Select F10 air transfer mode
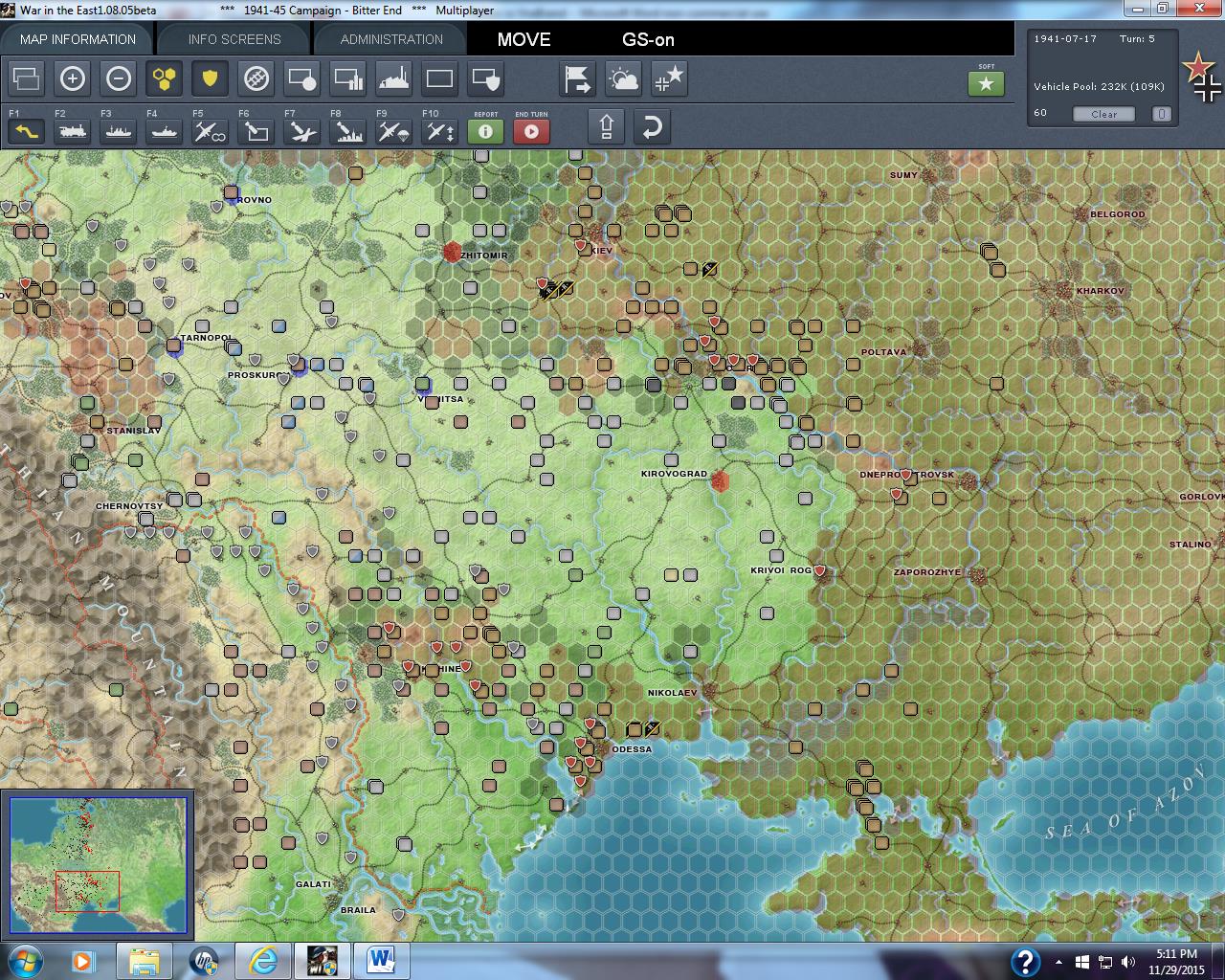The width and height of the screenshot is (1225, 980). coord(440,130)
